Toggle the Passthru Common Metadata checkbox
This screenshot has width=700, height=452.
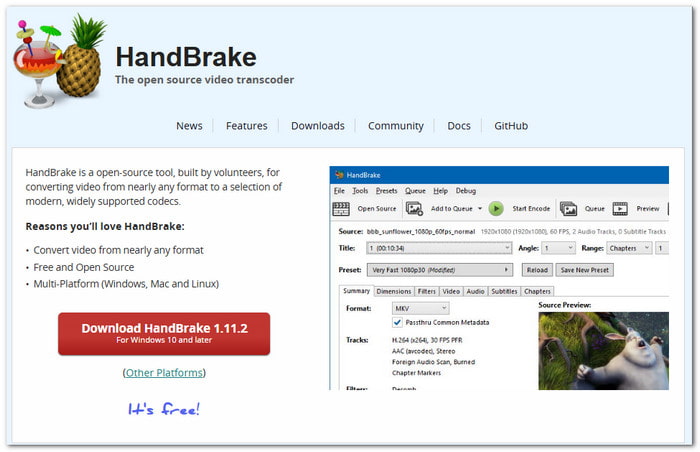tap(397, 322)
